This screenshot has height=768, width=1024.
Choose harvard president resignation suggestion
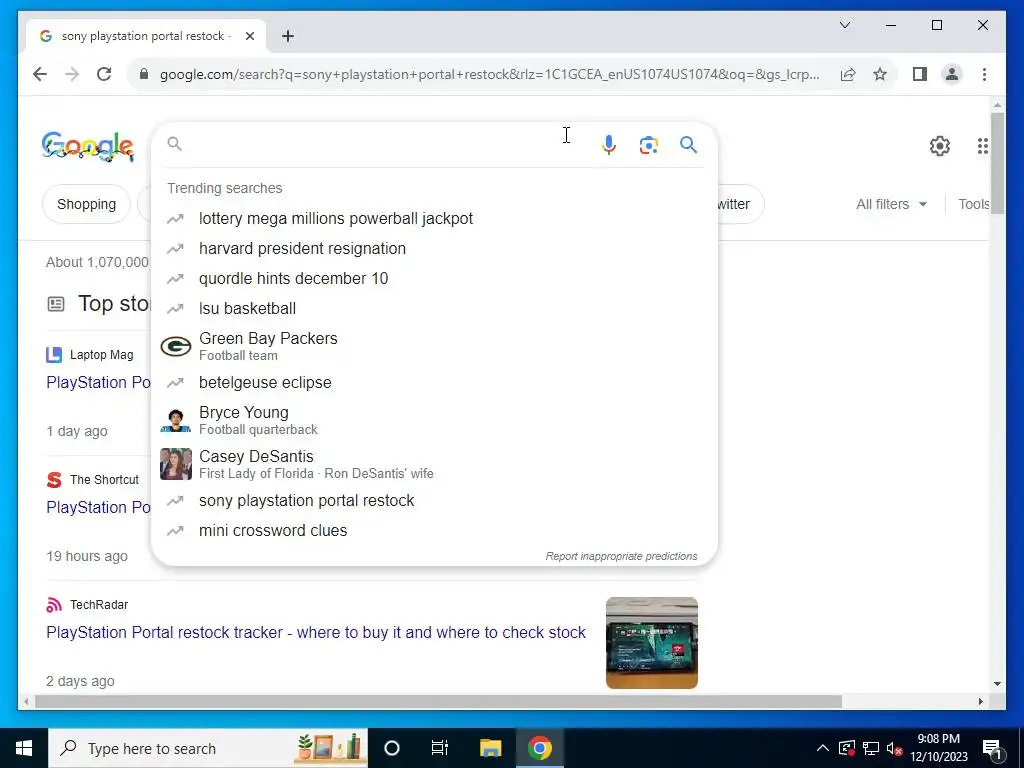pyautogui.click(x=434, y=249)
